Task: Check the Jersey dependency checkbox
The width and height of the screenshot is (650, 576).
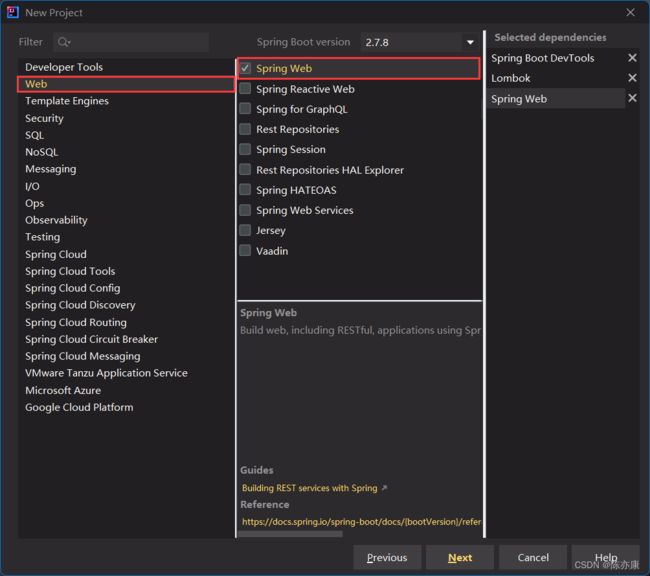Action: click(x=245, y=230)
